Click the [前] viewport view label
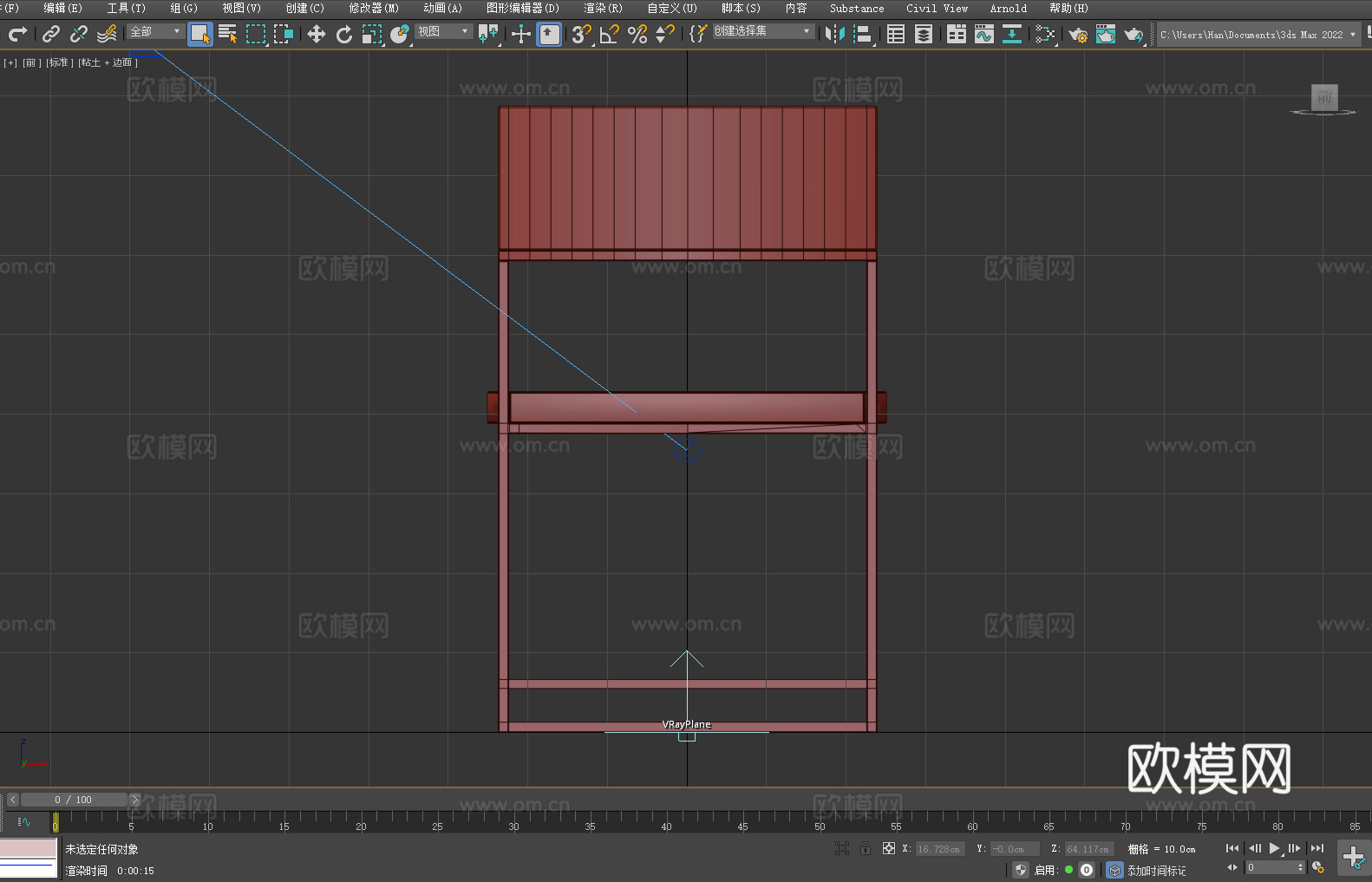The height and width of the screenshot is (882, 1372). coord(31,62)
